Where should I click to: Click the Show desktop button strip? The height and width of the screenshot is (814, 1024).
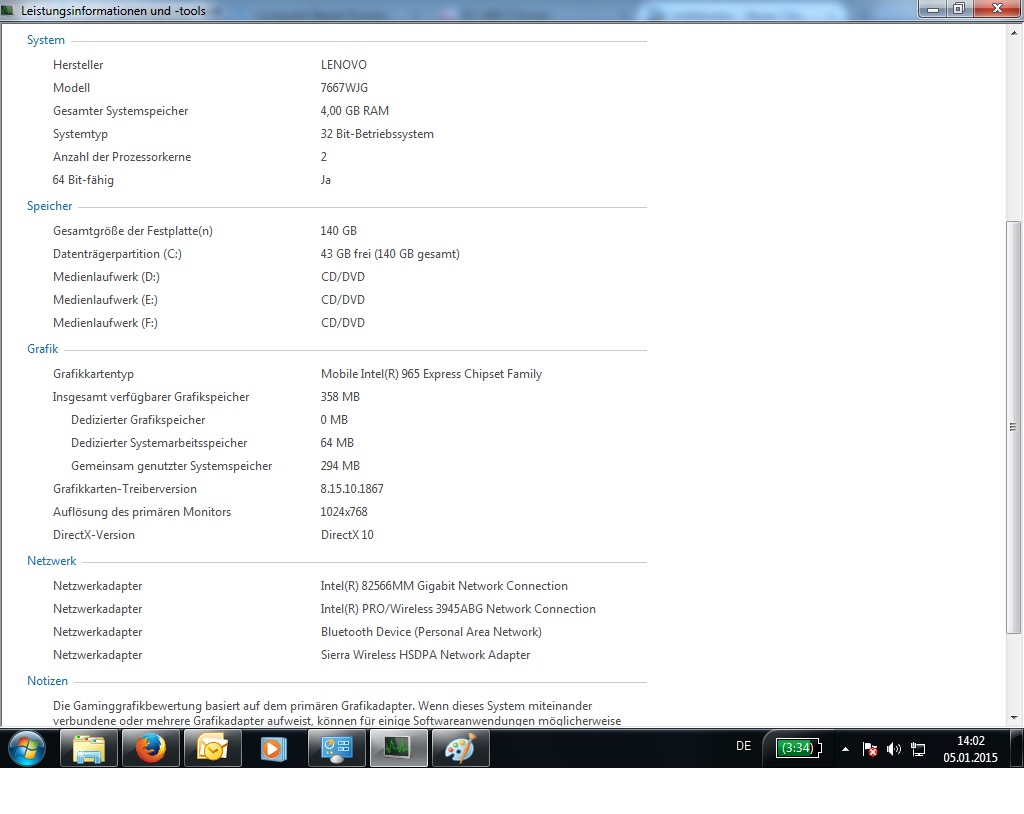point(1019,748)
